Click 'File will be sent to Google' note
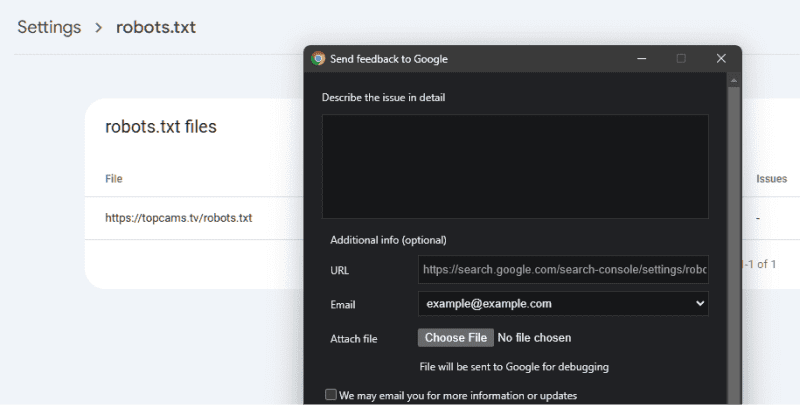Screen dimensions: 800x405 [514, 367]
